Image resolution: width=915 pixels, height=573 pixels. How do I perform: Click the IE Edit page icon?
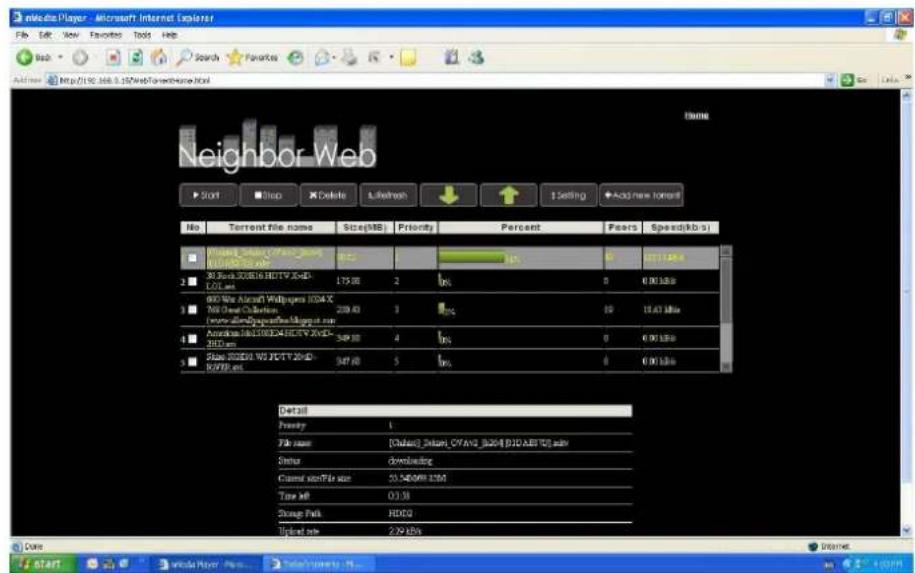point(374,57)
